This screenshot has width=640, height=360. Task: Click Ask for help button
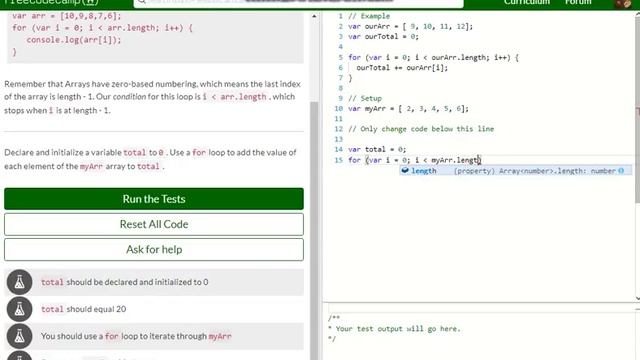(154, 249)
